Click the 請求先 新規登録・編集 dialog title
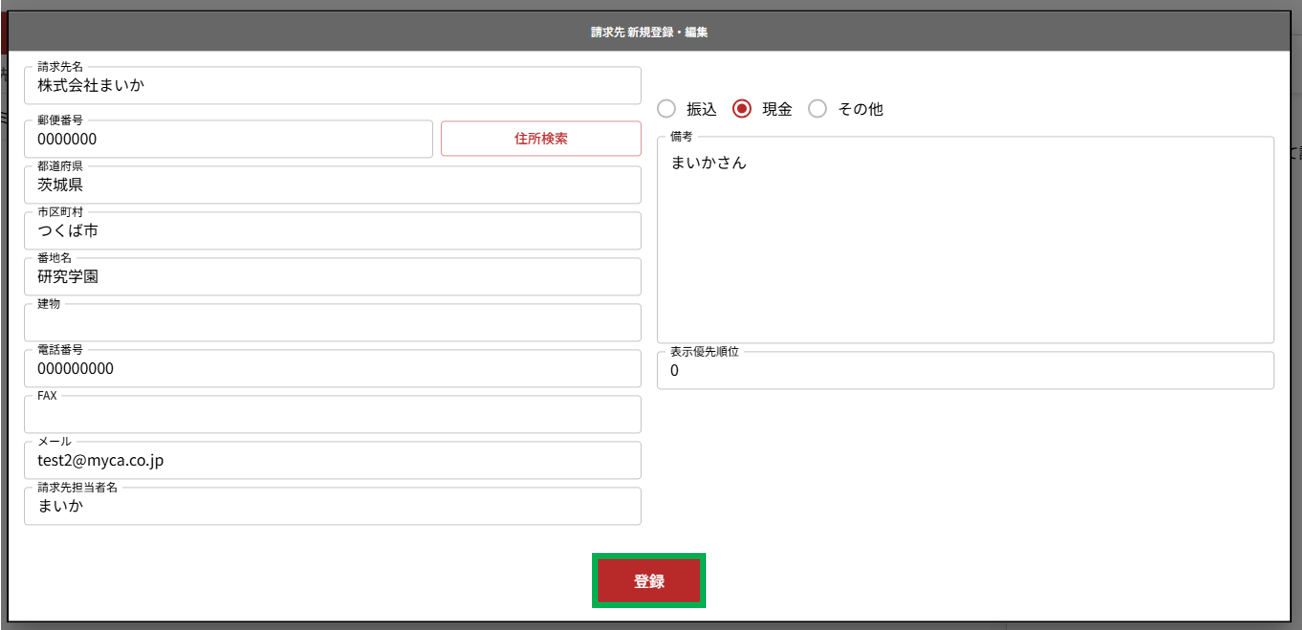 click(x=650, y=32)
